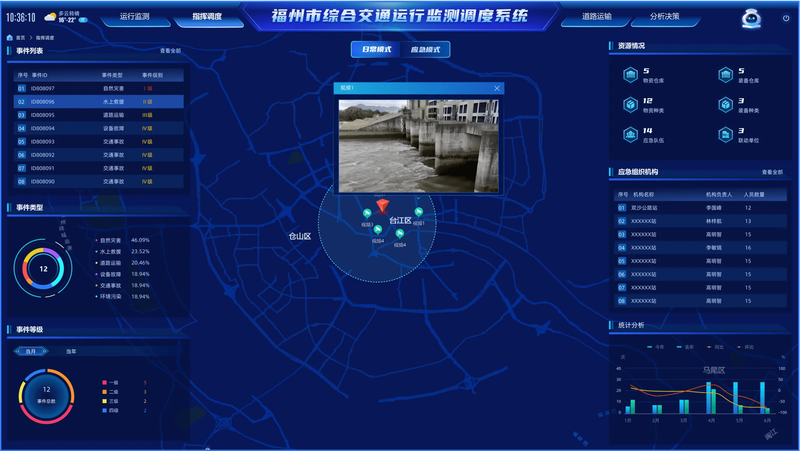
Task: Close the 视频1 video popup
Action: (497, 88)
